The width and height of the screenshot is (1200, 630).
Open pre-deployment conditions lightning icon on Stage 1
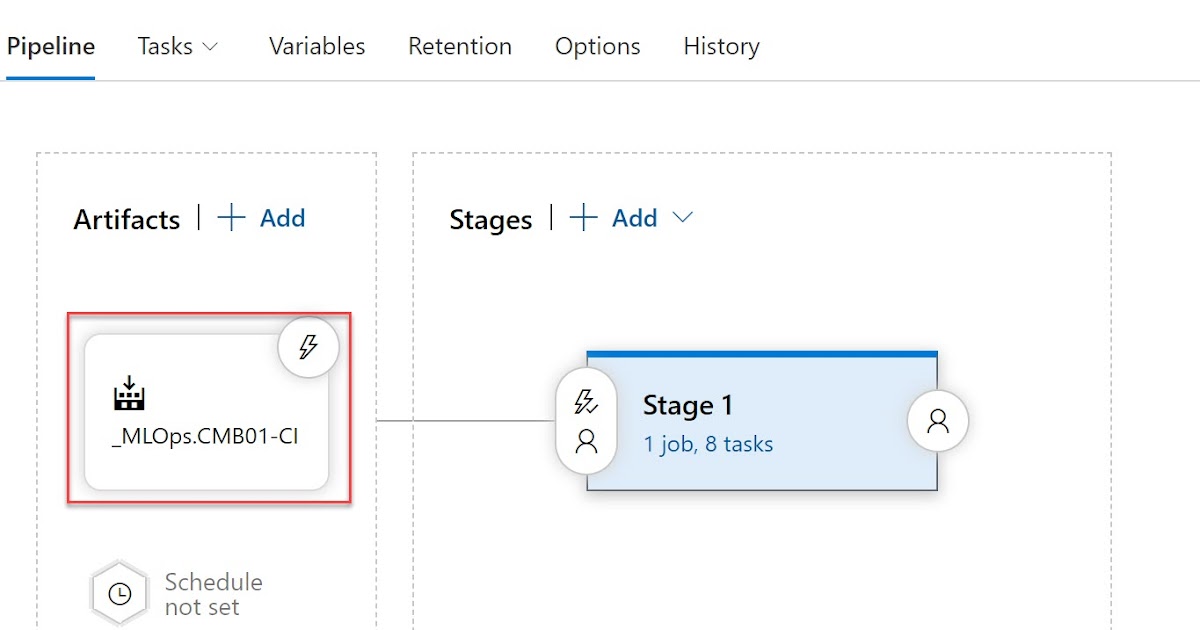pos(585,400)
